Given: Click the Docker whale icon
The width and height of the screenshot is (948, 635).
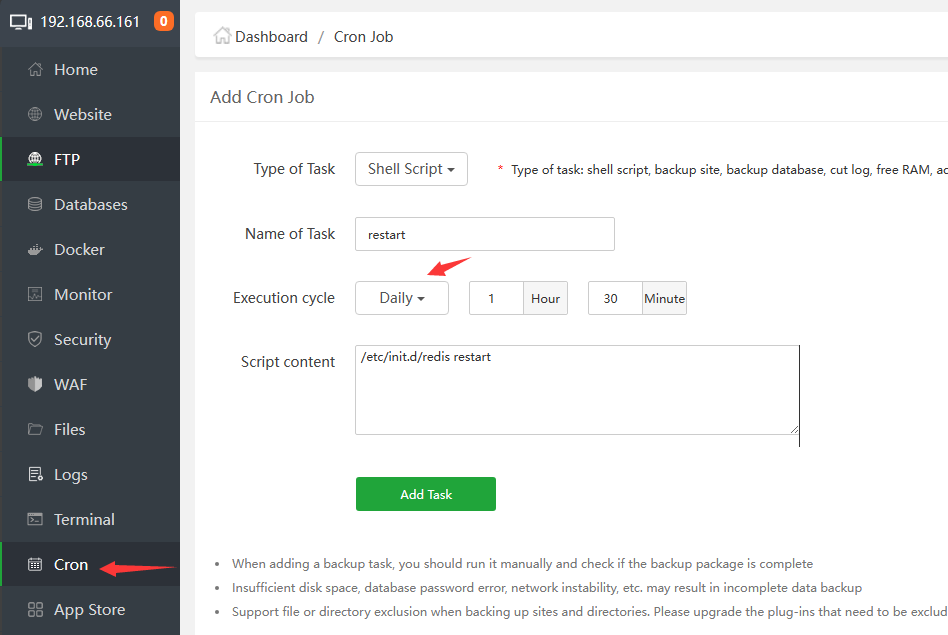Looking at the screenshot, I should coord(35,250).
